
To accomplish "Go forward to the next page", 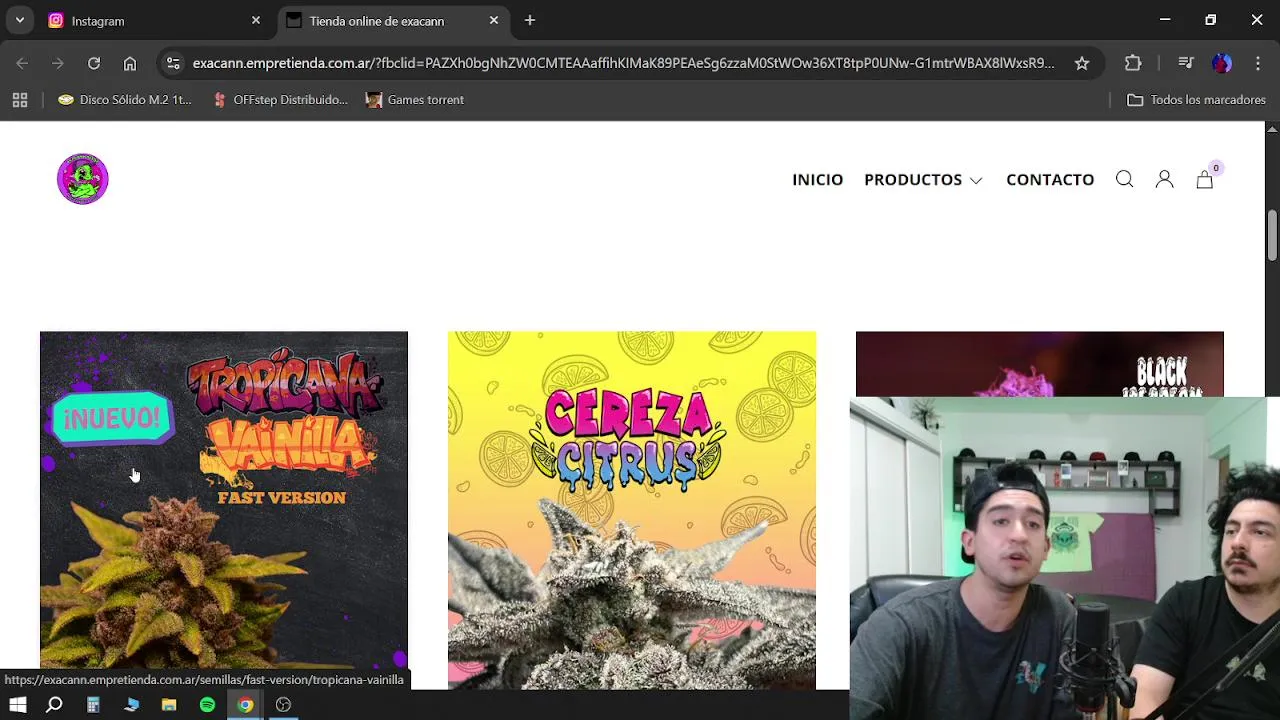I will [58, 63].
